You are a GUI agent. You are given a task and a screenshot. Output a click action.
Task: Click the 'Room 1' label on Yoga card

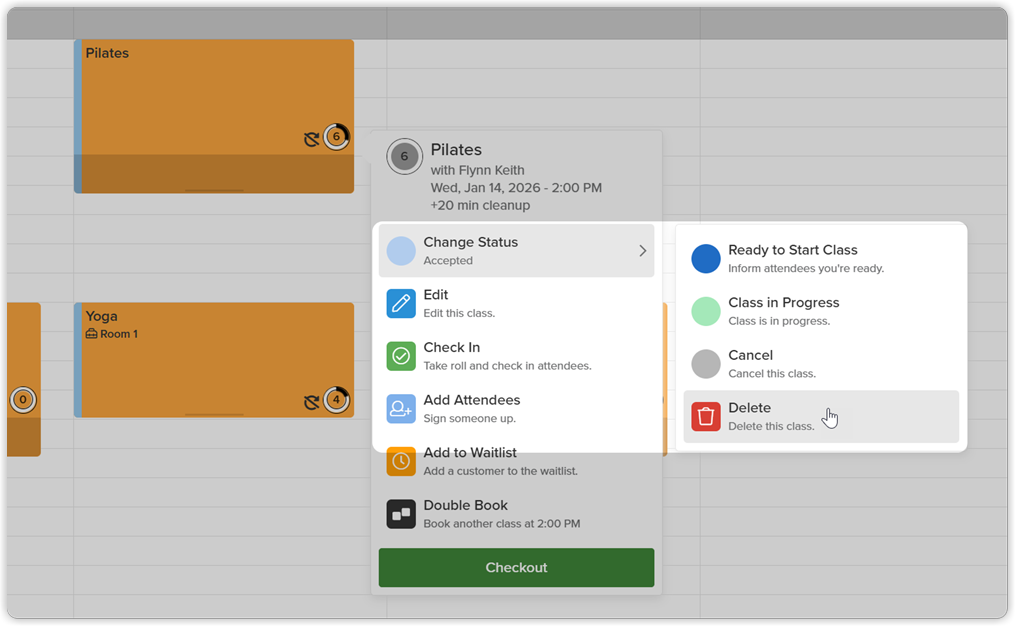pyautogui.click(x=119, y=334)
